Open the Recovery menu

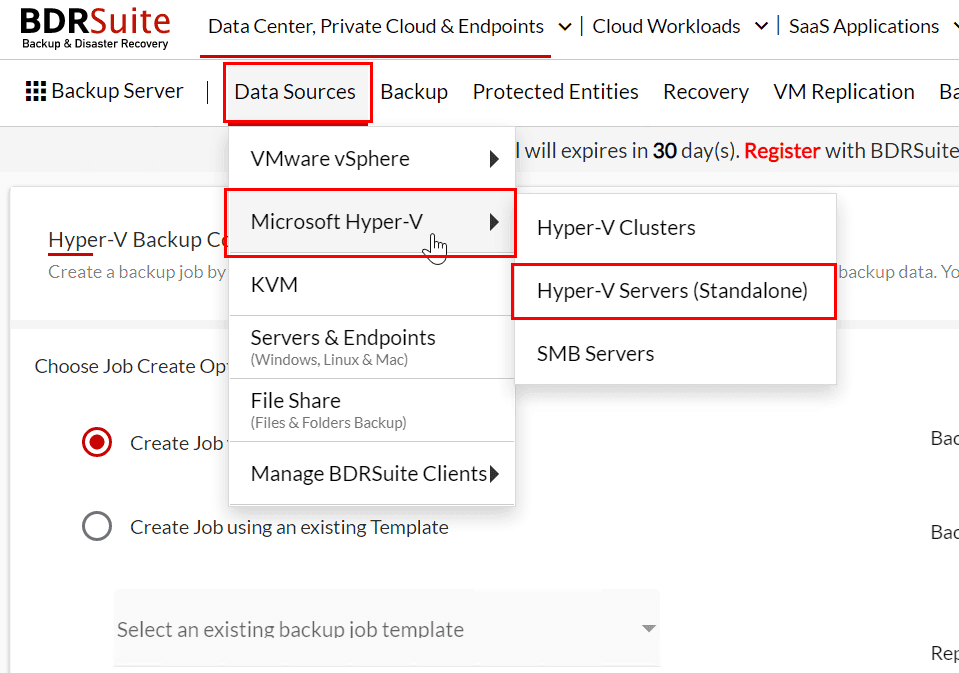(706, 92)
